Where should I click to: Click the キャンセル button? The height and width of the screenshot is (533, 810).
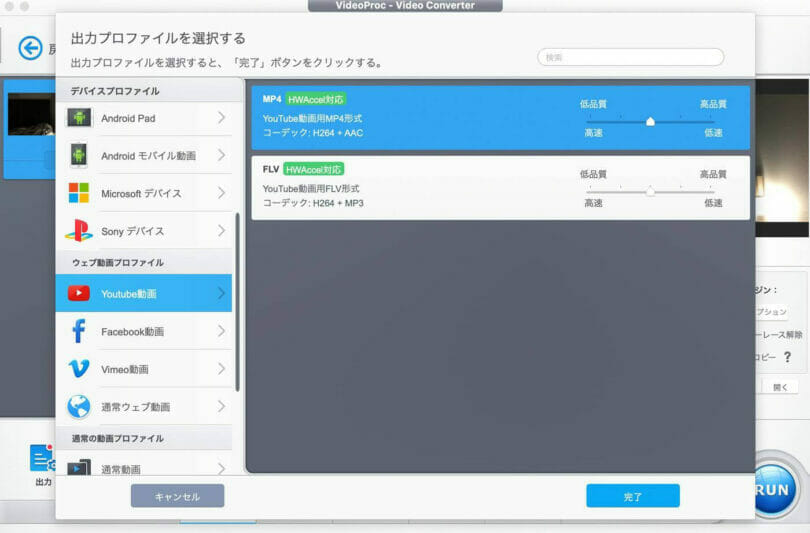pos(177,496)
